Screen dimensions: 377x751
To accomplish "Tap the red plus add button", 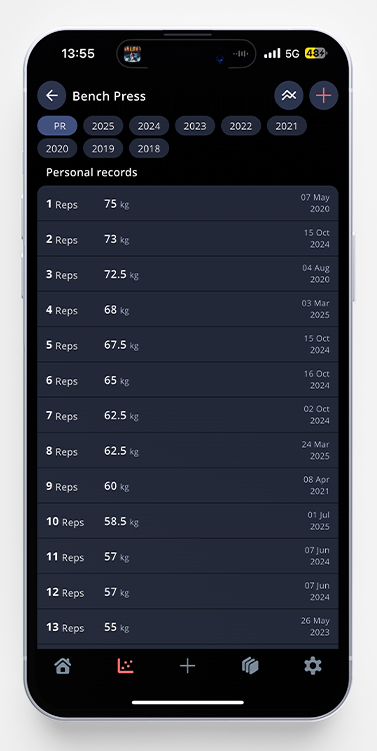I will click(x=324, y=96).
